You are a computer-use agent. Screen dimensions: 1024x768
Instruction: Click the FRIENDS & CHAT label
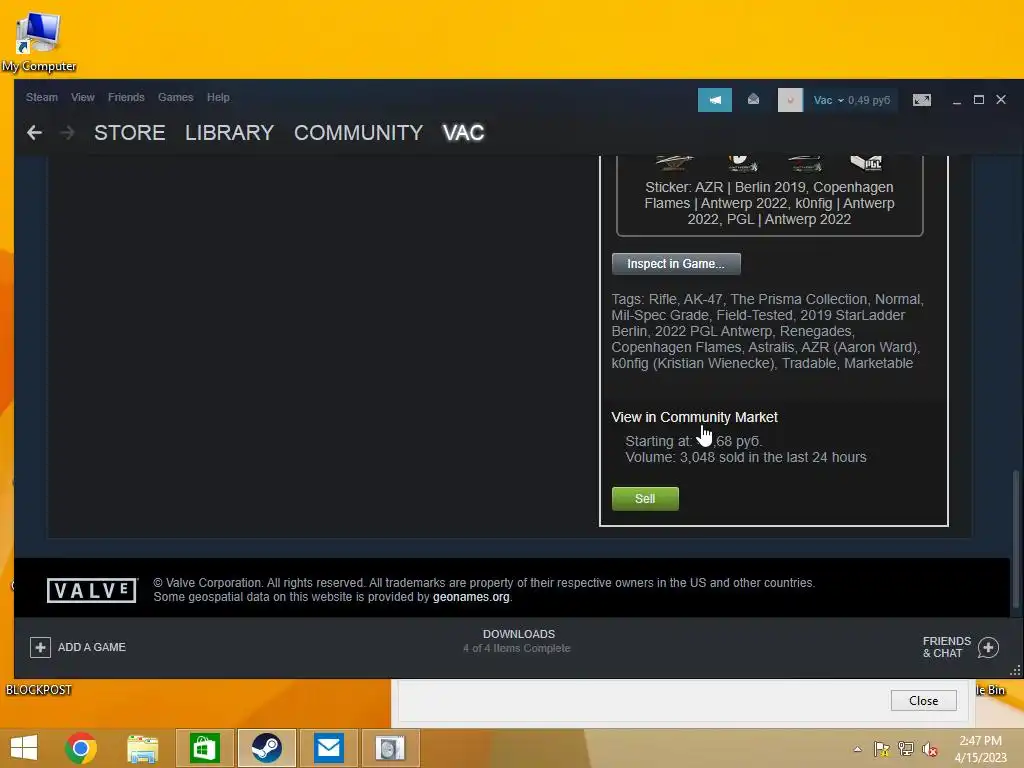[x=946, y=647]
